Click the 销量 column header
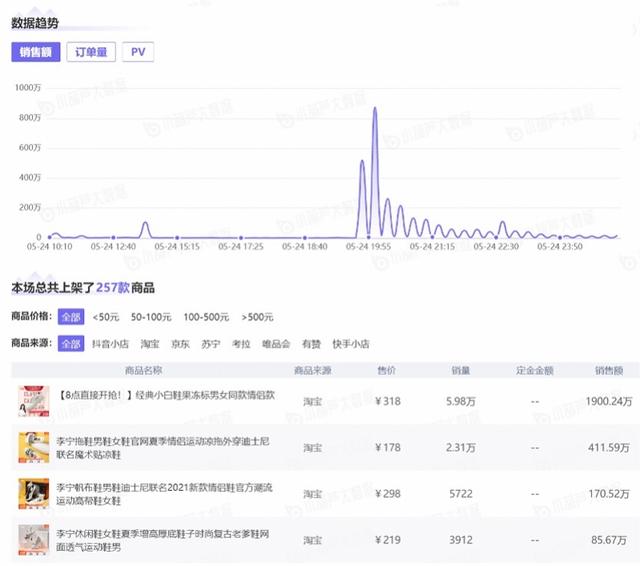 [x=461, y=370]
